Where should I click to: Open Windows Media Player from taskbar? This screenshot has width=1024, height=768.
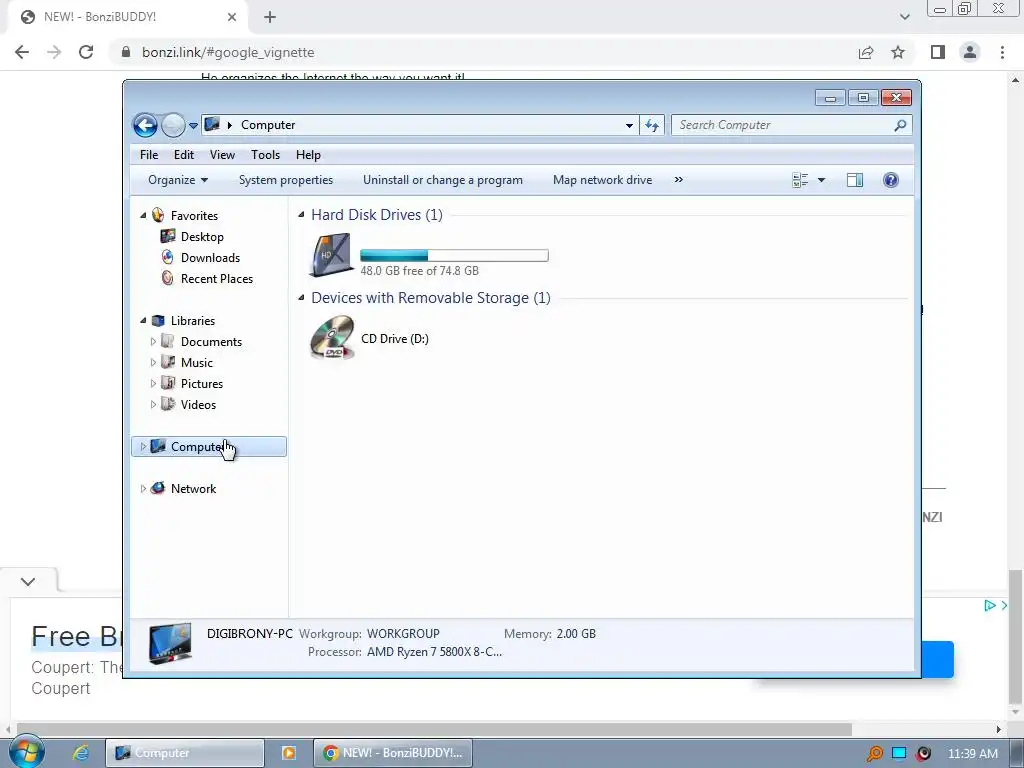[x=288, y=753]
